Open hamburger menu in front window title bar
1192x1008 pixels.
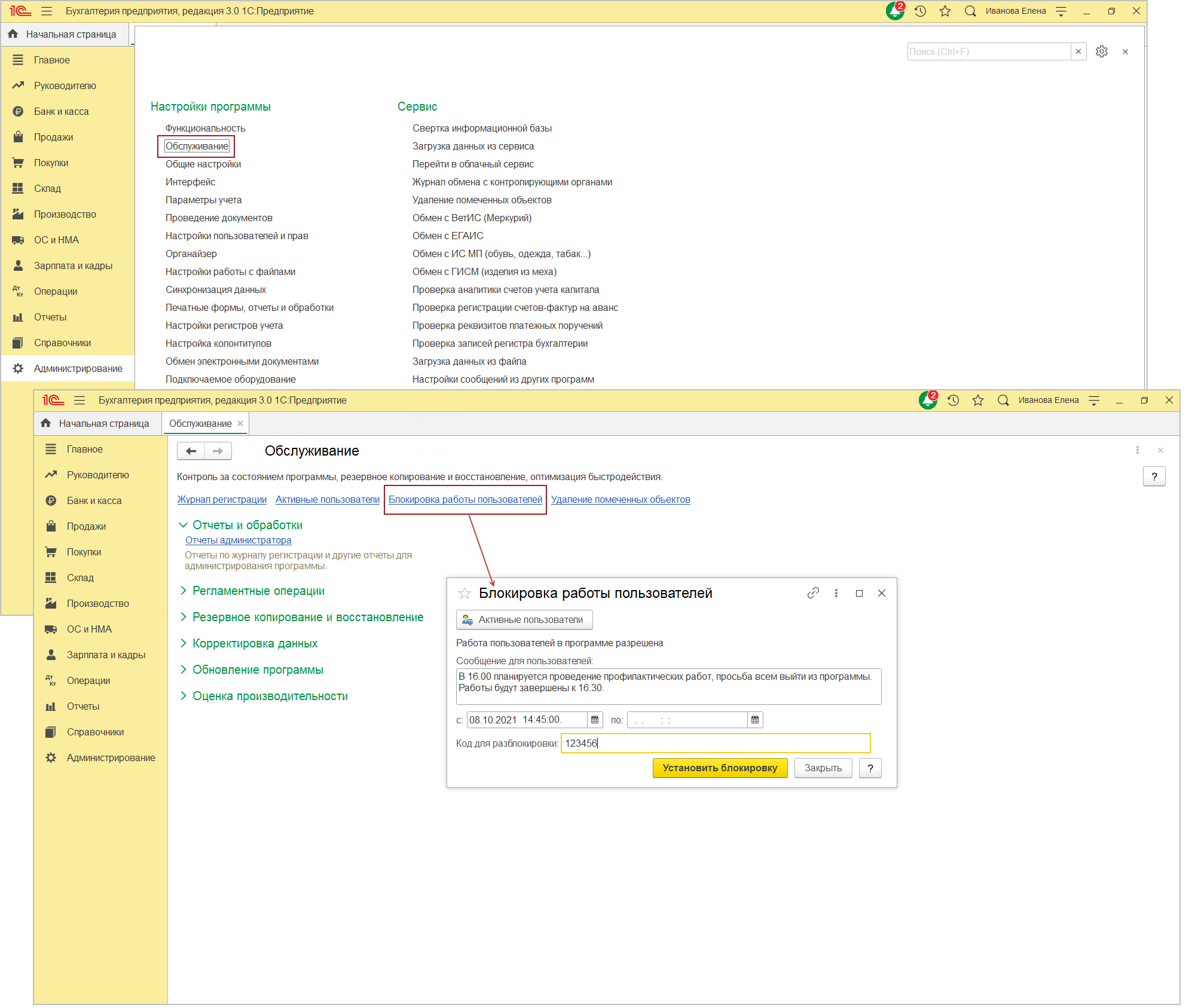[x=80, y=400]
